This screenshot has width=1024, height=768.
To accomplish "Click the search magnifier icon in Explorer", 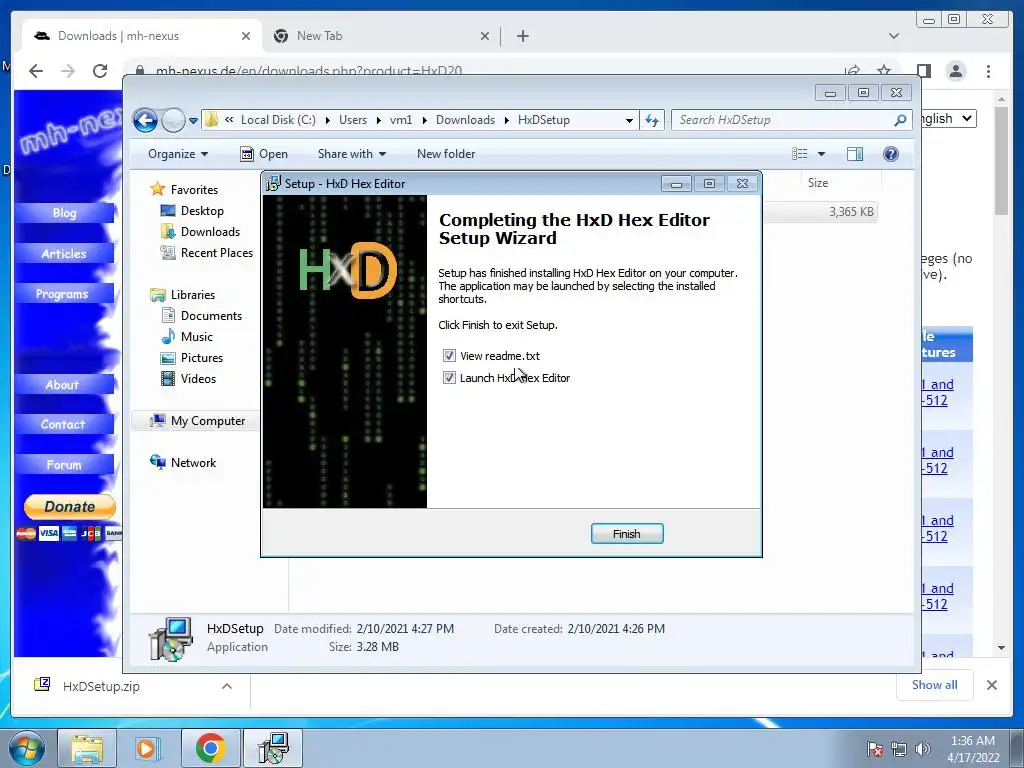I will tap(901, 120).
